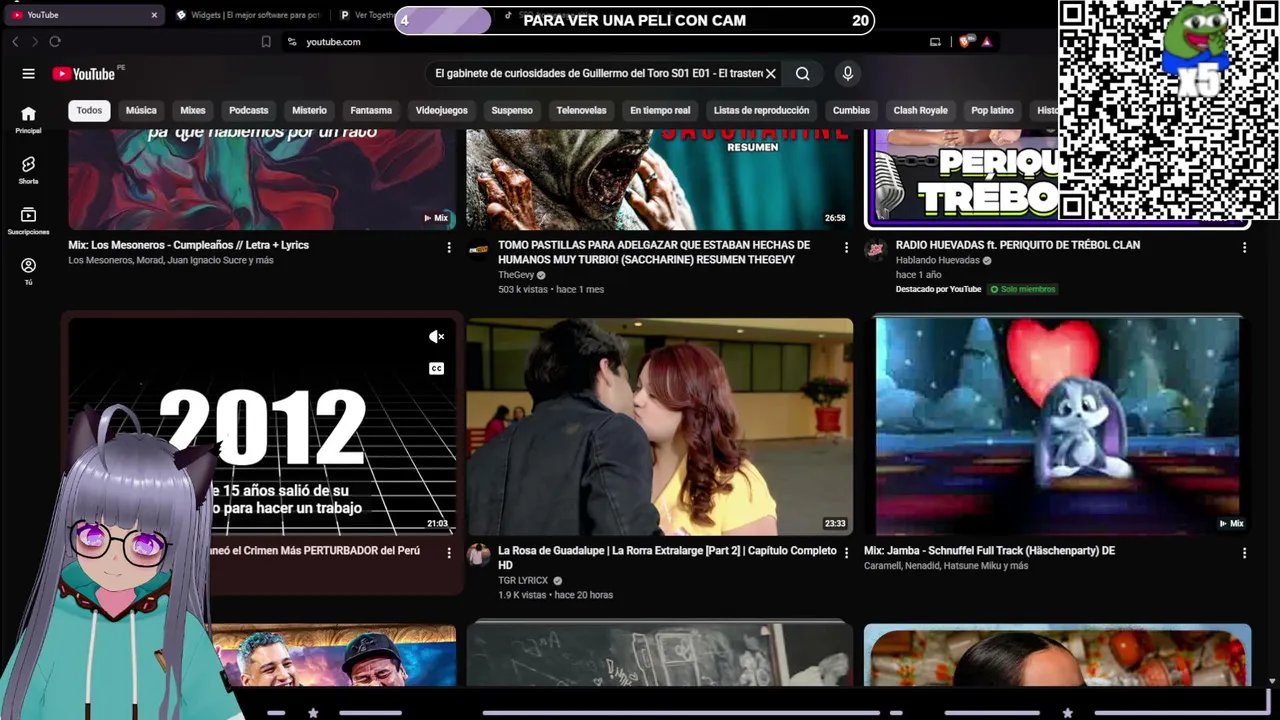Open the Hablando Huevadas channel link

point(937,260)
